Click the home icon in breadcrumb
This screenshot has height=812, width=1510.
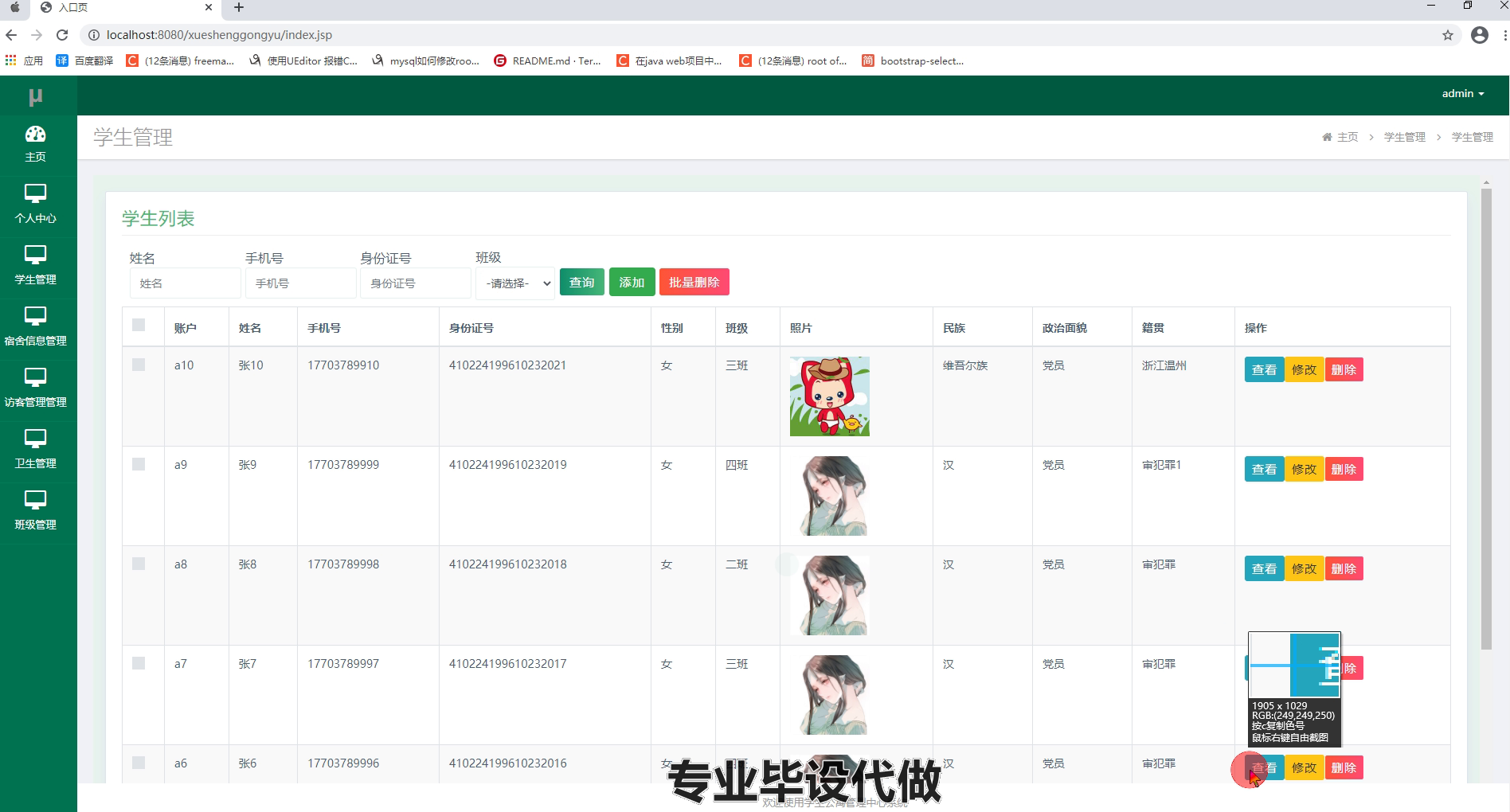click(x=1327, y=137)
